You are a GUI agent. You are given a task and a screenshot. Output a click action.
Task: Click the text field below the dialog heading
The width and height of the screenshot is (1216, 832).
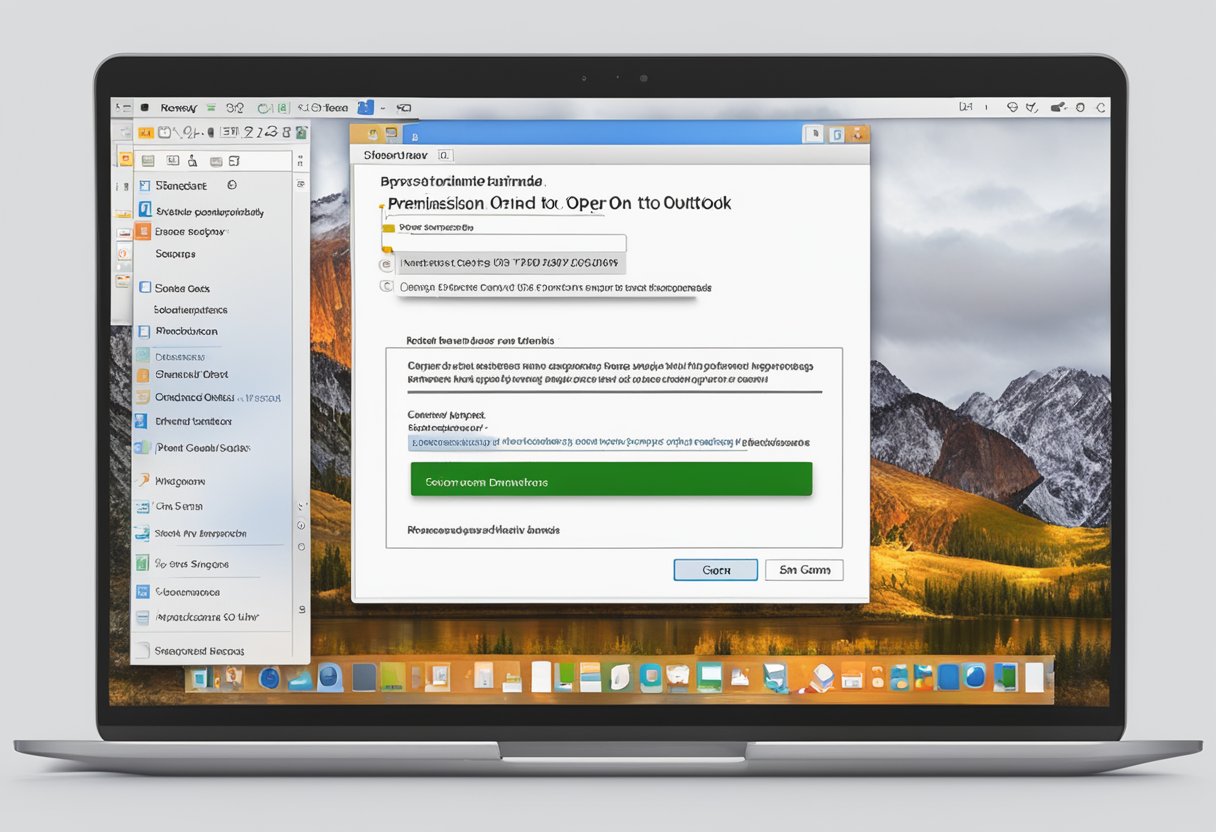(x=511, y=243)
